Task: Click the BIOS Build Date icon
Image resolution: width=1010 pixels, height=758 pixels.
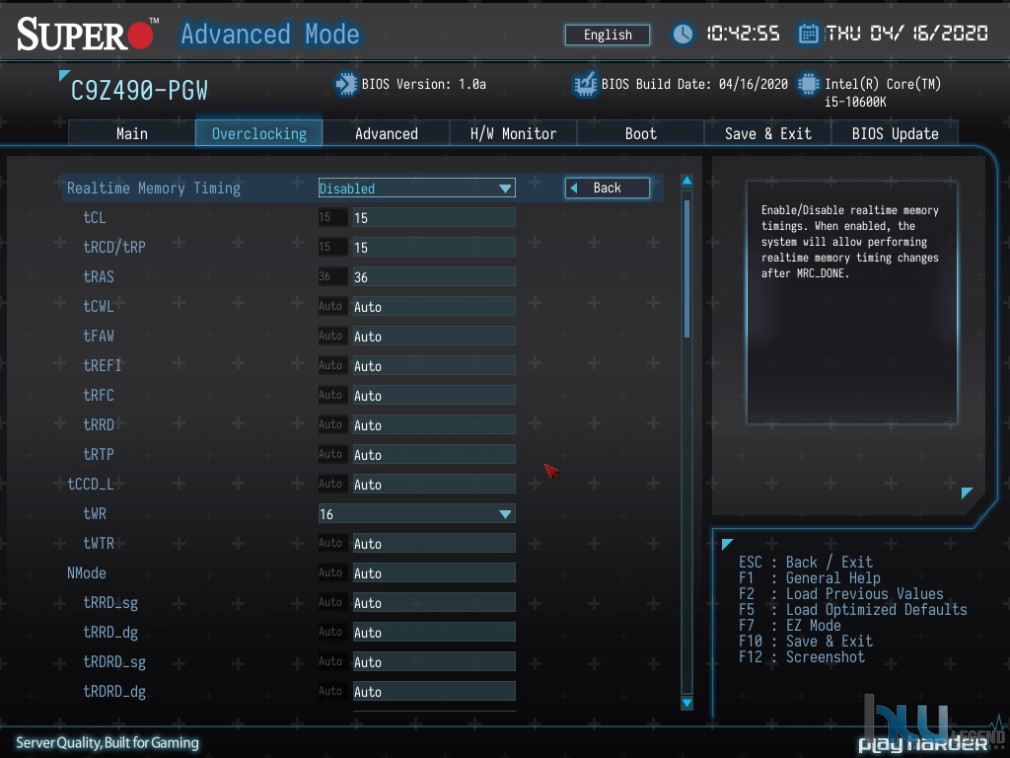Action: coord(585,84)
